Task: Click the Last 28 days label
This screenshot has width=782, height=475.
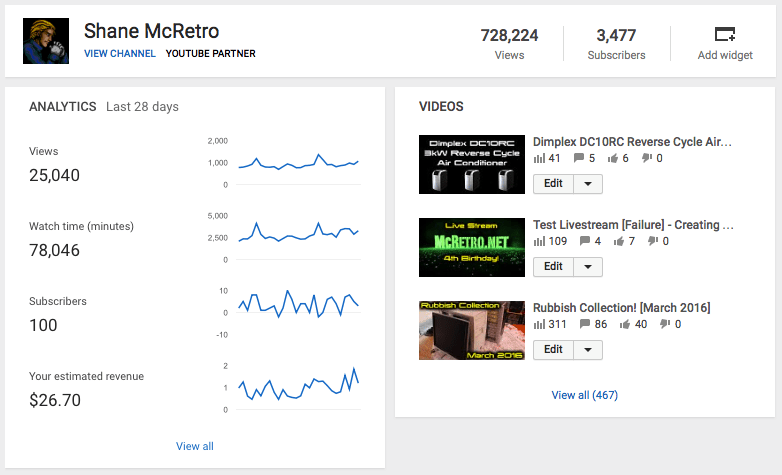Action: point(142,107)
